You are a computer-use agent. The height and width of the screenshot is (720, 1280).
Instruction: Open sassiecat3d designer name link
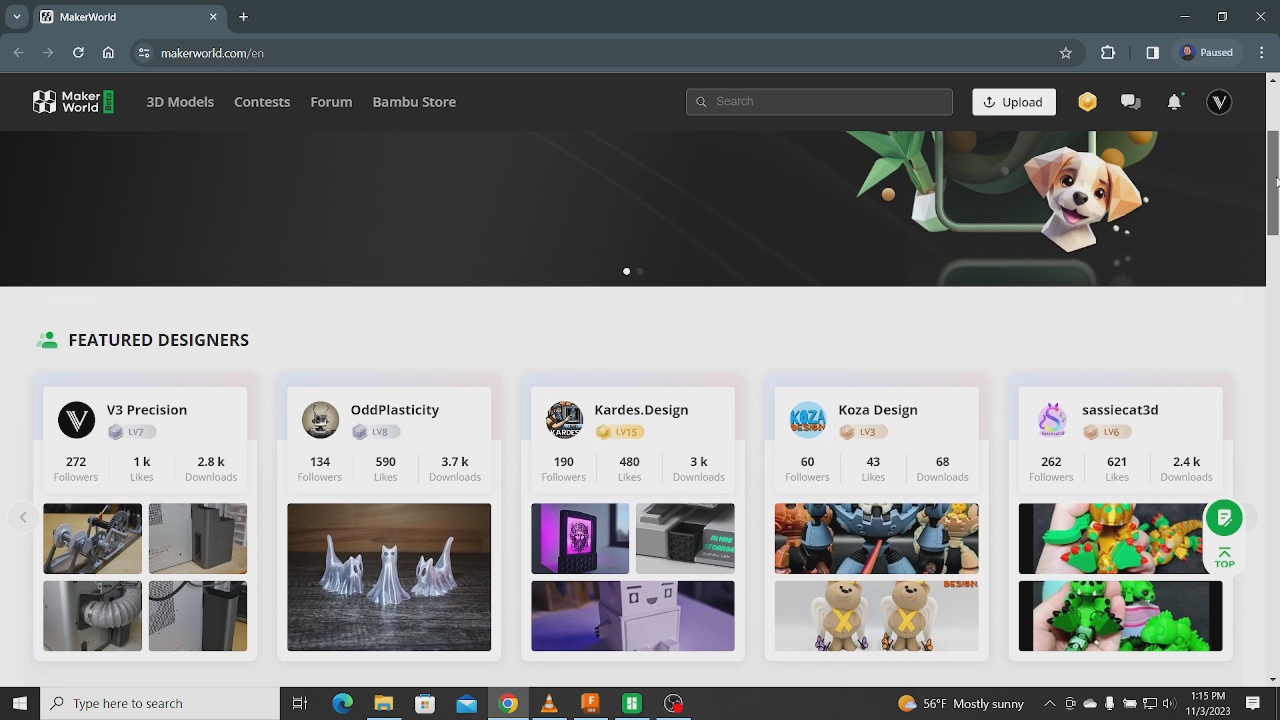tap(1120, 410)
